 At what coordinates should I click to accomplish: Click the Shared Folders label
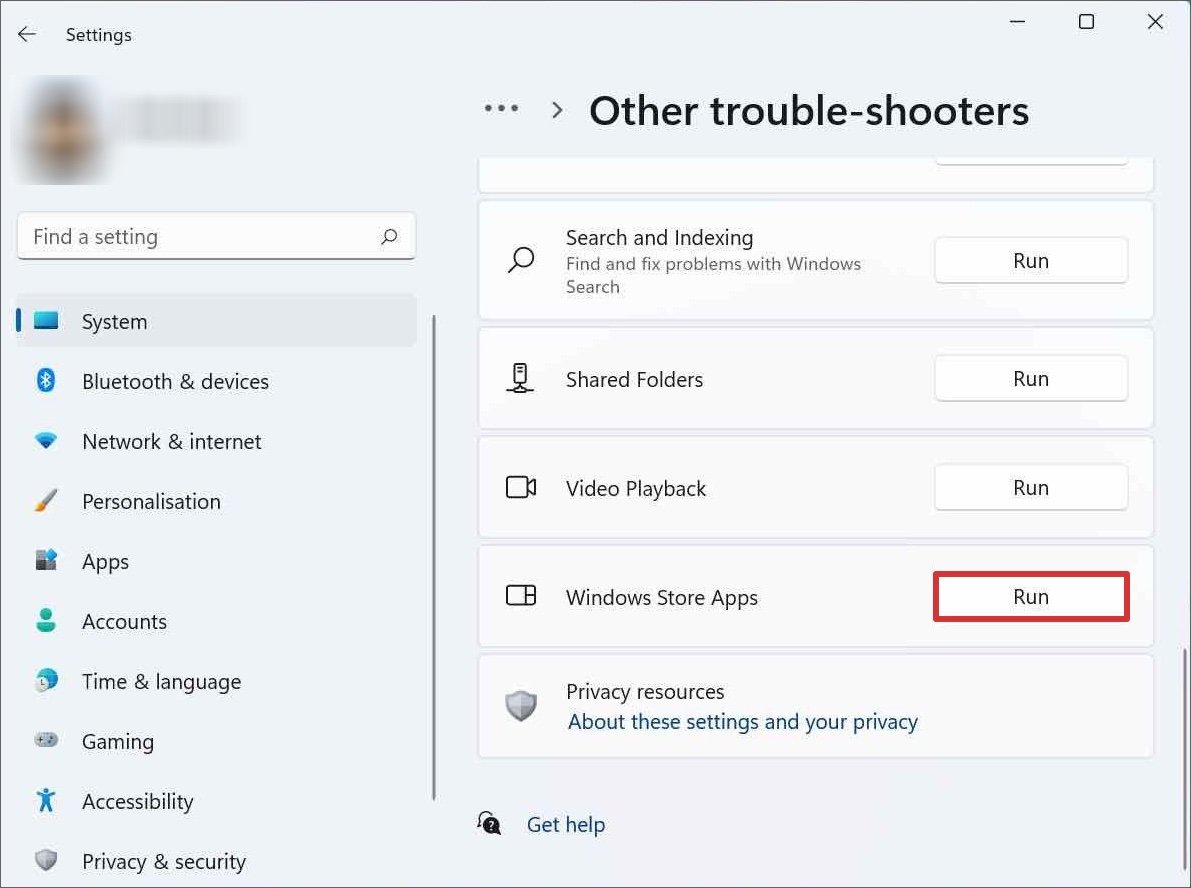pyautogui.click(x=634, y=379)
